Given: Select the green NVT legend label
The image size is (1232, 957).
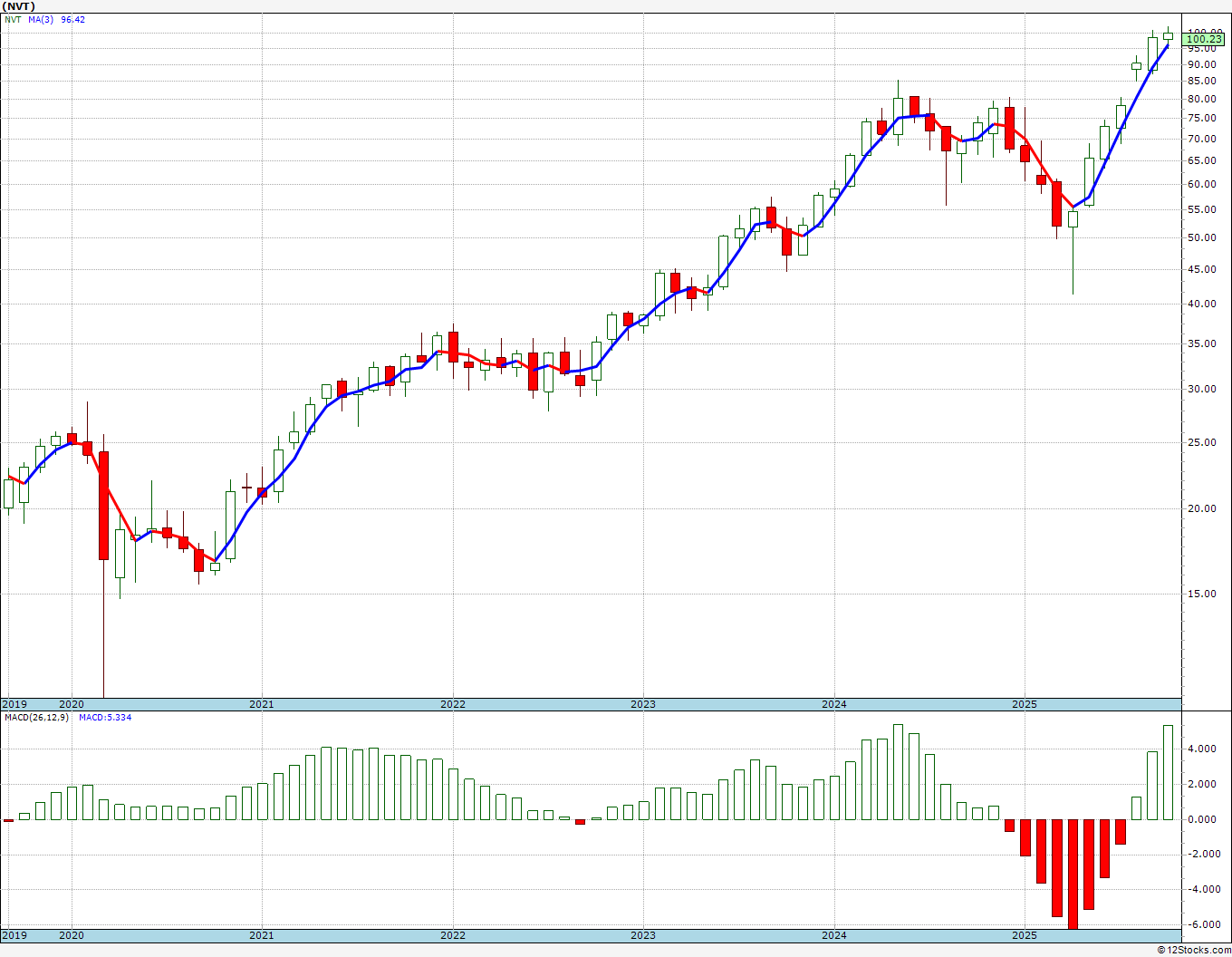Looking at the screenshot, I should [12, 19].
